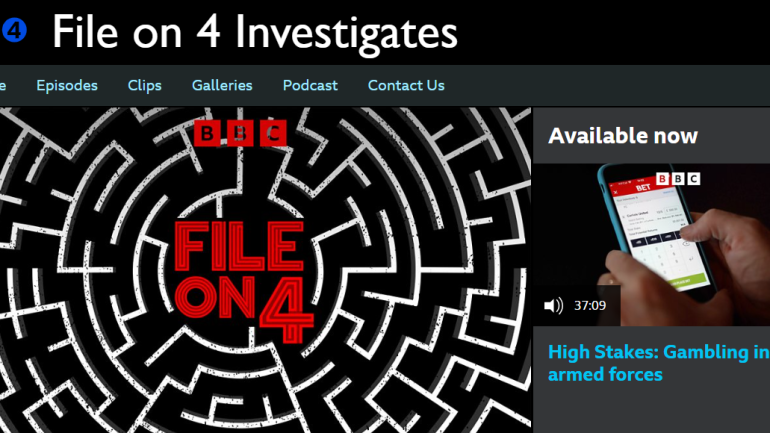This screenshot has height=433, width=770.
Task: Open the Episodes tab
Action: point(67,85)
